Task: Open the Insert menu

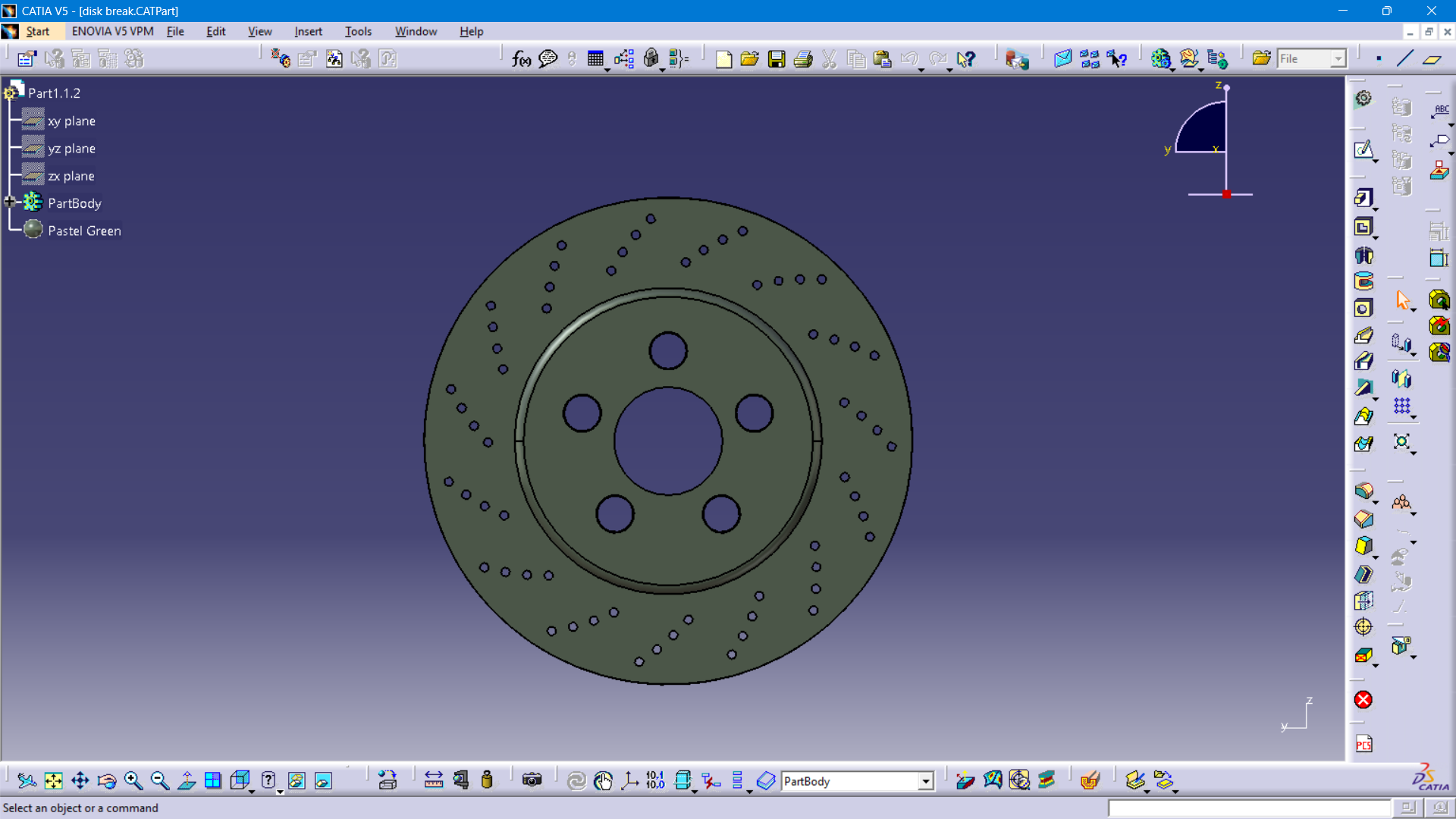Action: tap(308, 31)
